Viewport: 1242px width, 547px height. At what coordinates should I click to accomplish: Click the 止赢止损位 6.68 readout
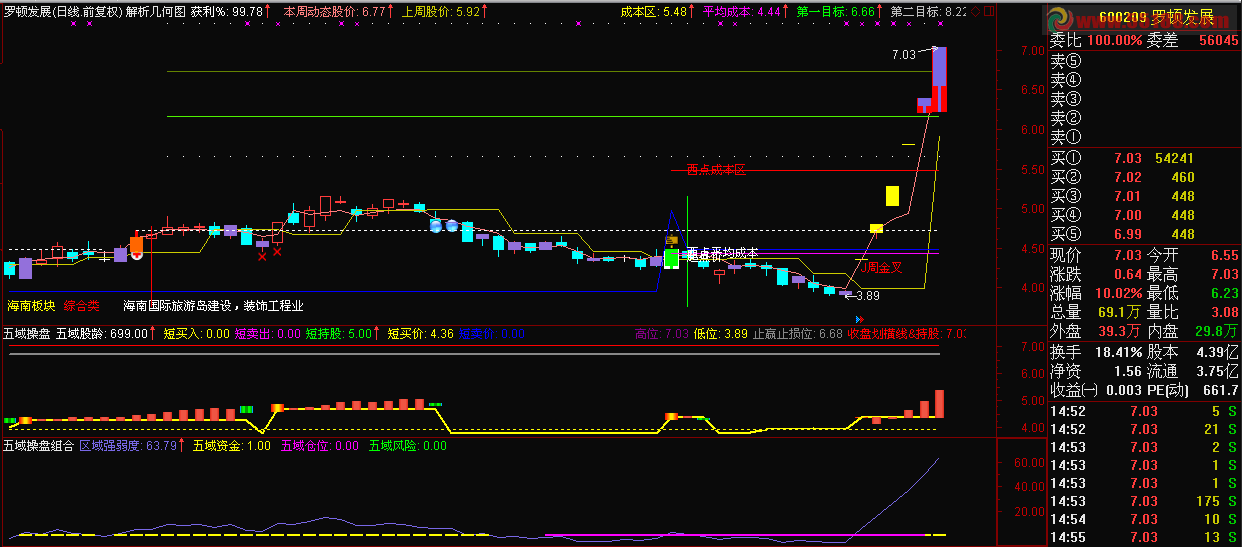(797, 334)
